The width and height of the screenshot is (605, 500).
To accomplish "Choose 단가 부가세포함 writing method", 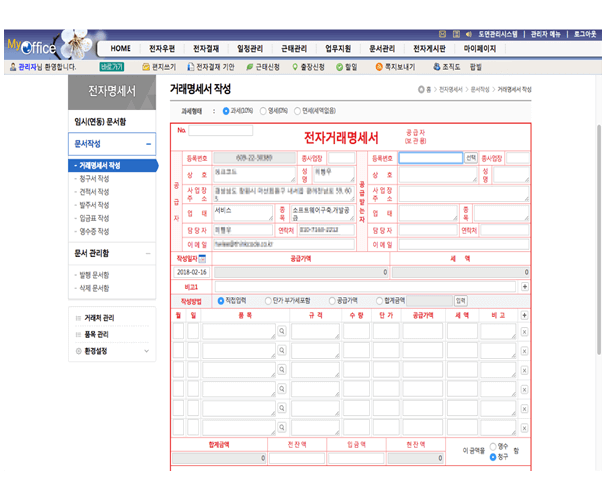I will coord(268,301).
